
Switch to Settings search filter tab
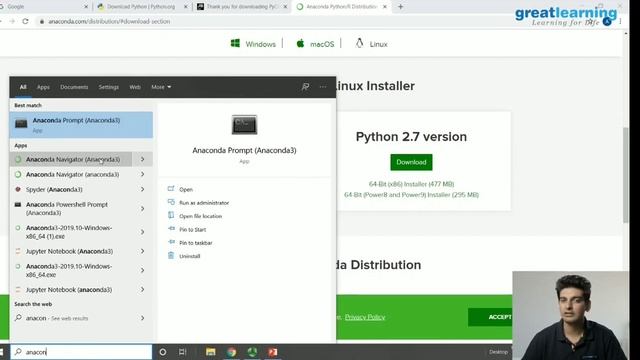(x=109, y=87)
